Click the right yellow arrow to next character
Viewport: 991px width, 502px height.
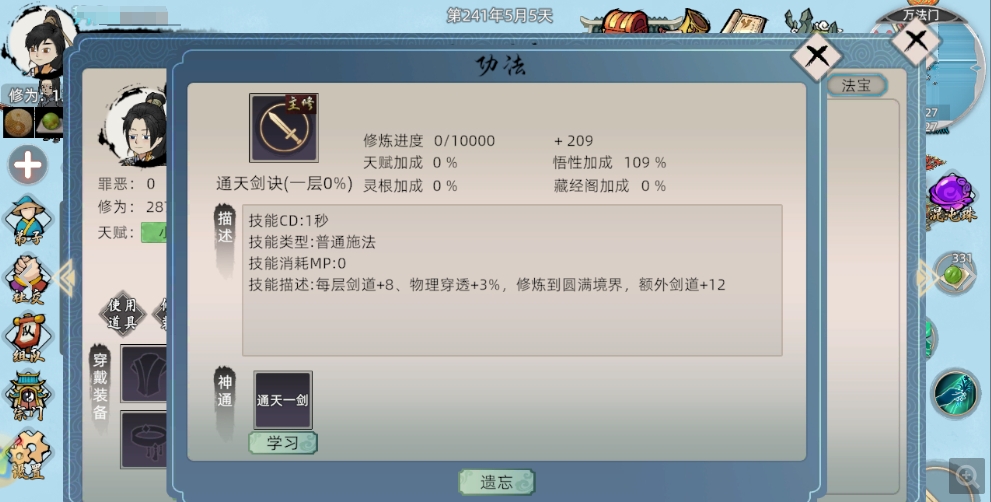coord(927,277)
